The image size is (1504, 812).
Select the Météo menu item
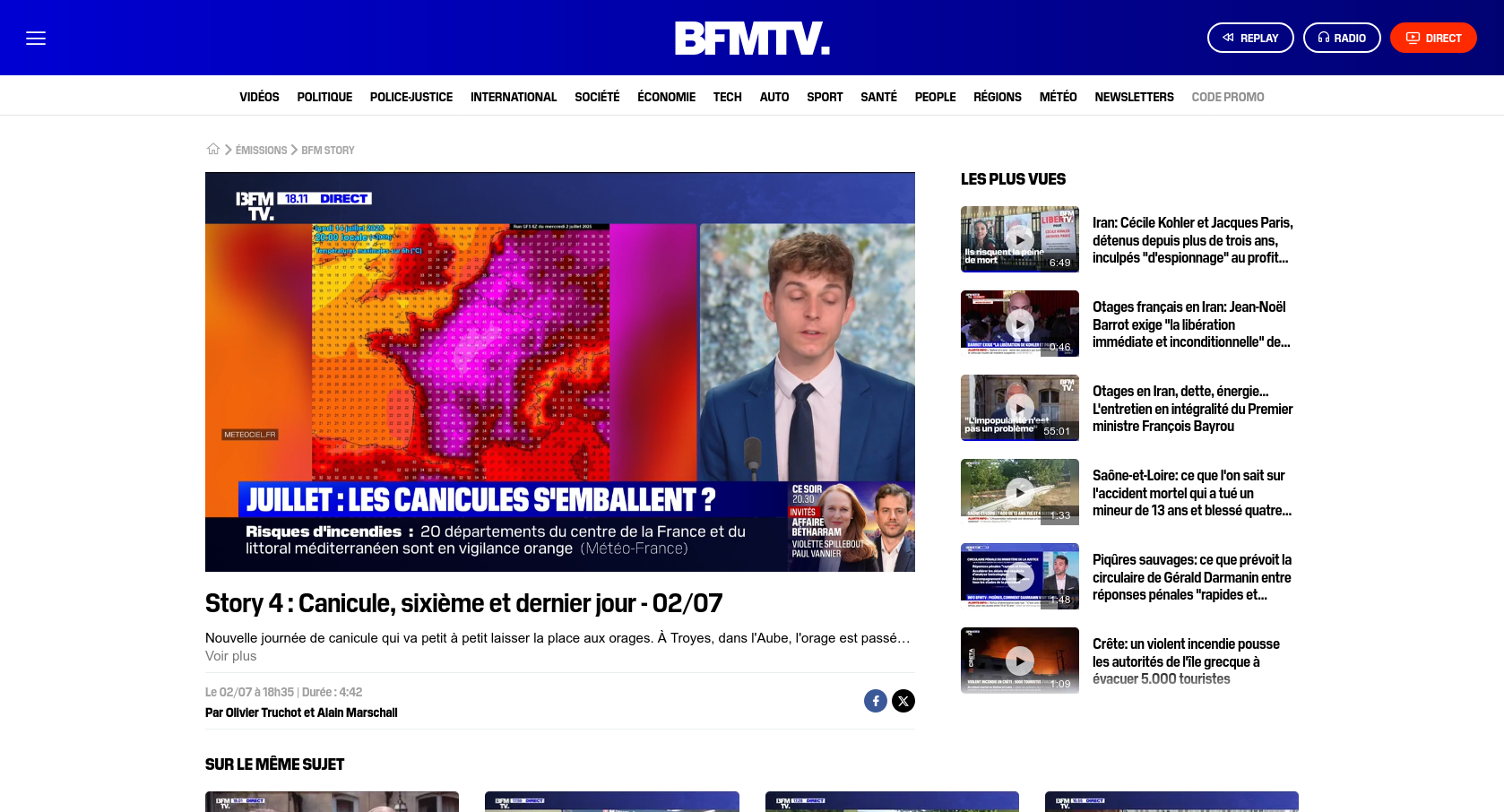click(x=1058, y=97)
